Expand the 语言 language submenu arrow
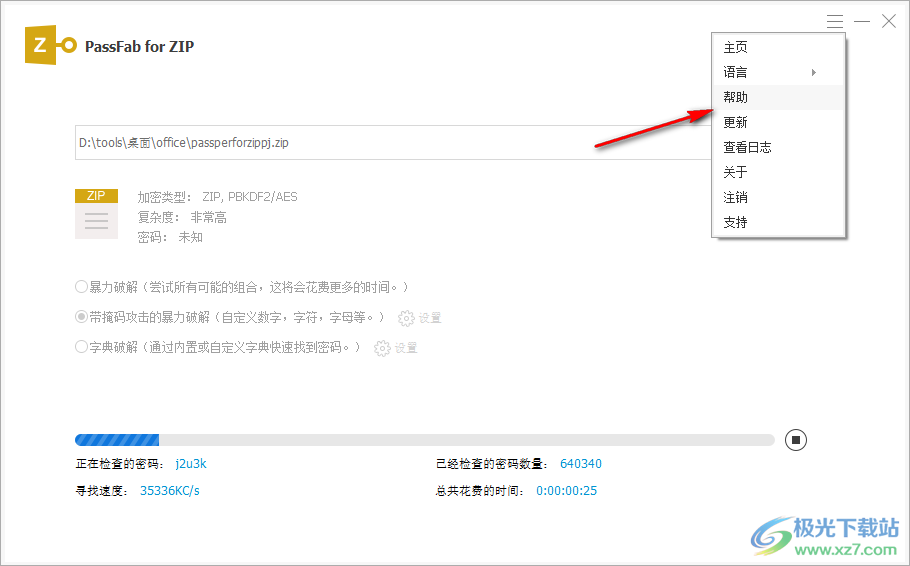910x566 pixels. pos(814,73)
